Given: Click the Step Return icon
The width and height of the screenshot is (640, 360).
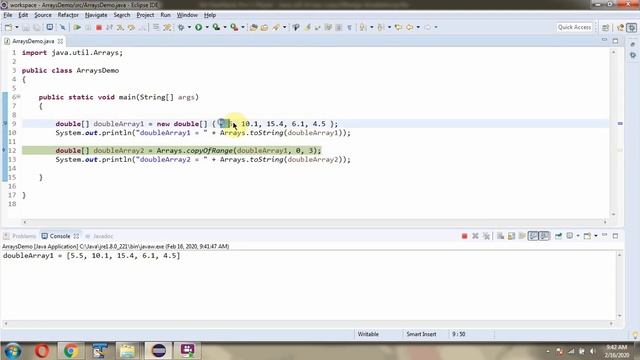Looking at the screenshot, I should (x=142, y=27).
